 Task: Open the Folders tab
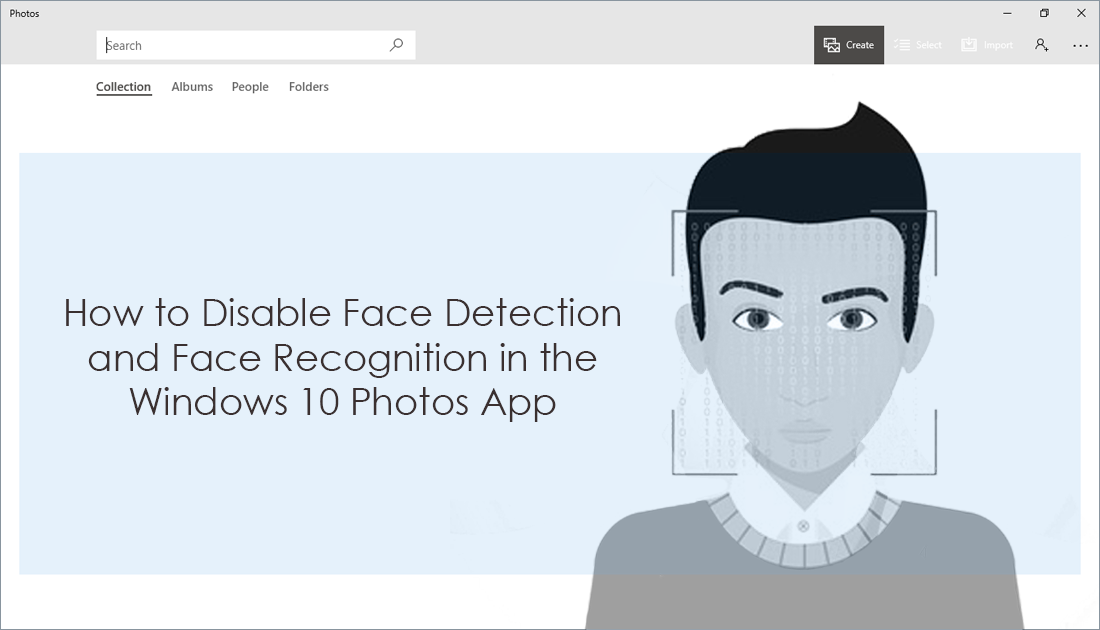tap(309, 87)
